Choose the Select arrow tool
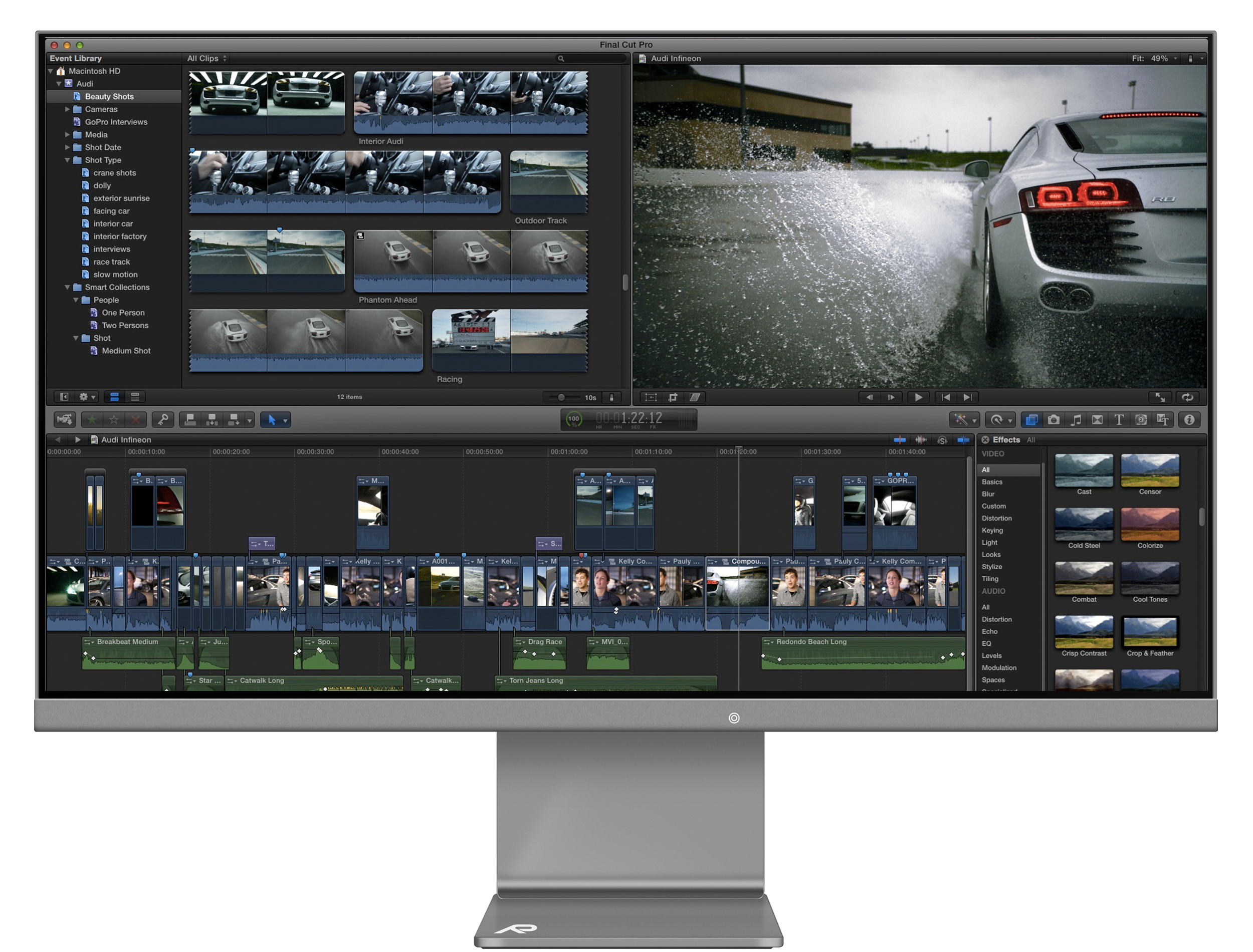The height and width of the screenshot is (952, 1253). pos(272,420)
